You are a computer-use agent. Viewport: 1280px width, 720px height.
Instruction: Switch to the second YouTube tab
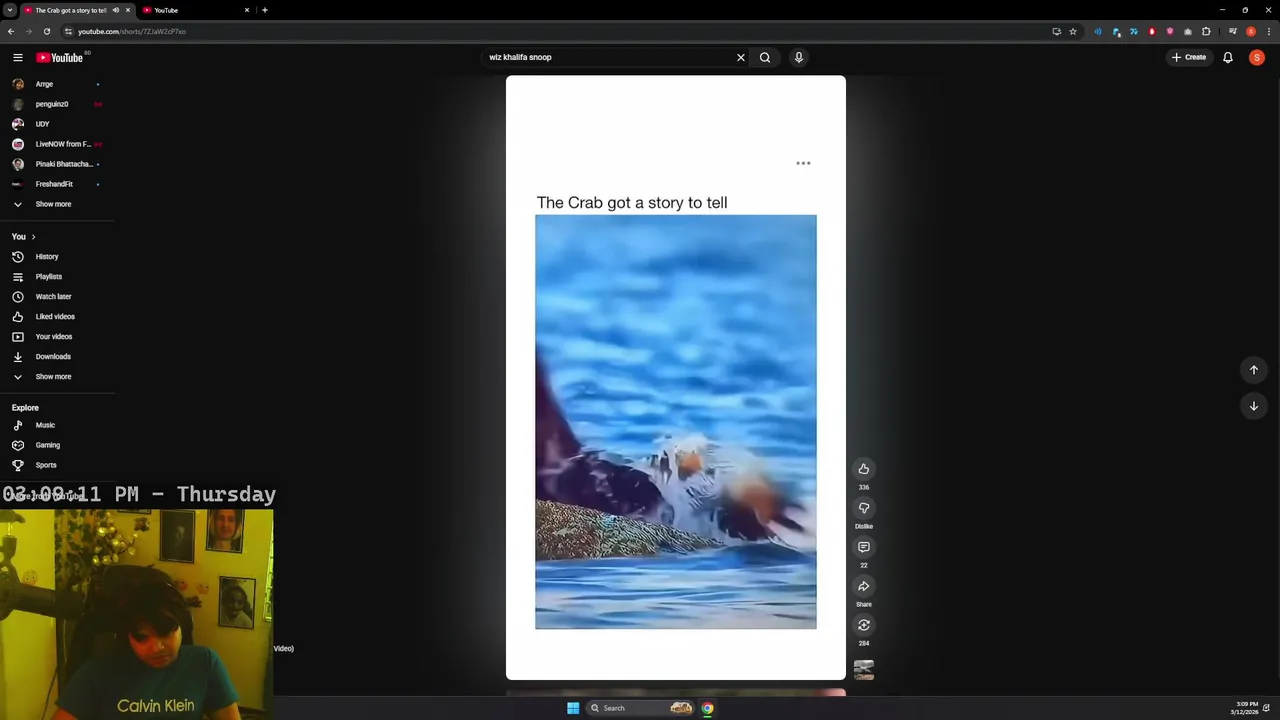coord(195,10)
